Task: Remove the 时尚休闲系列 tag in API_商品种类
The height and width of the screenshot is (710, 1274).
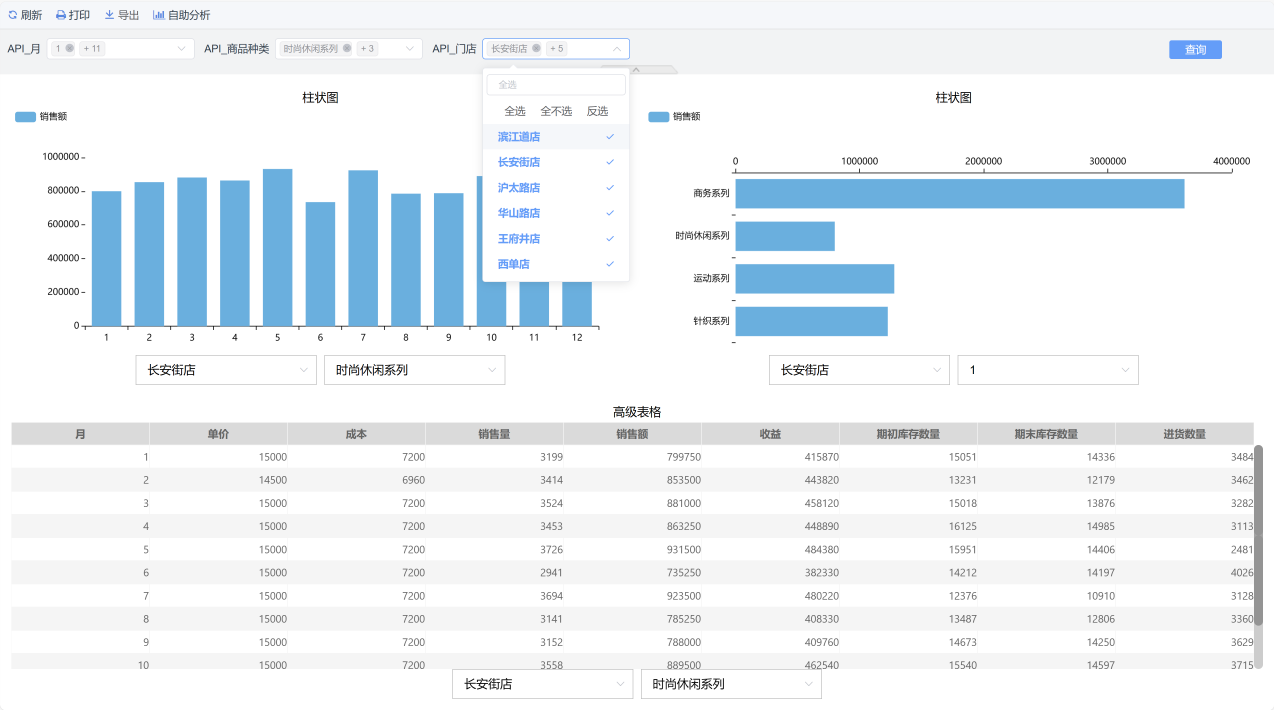Action: click(x=347, y=49)
